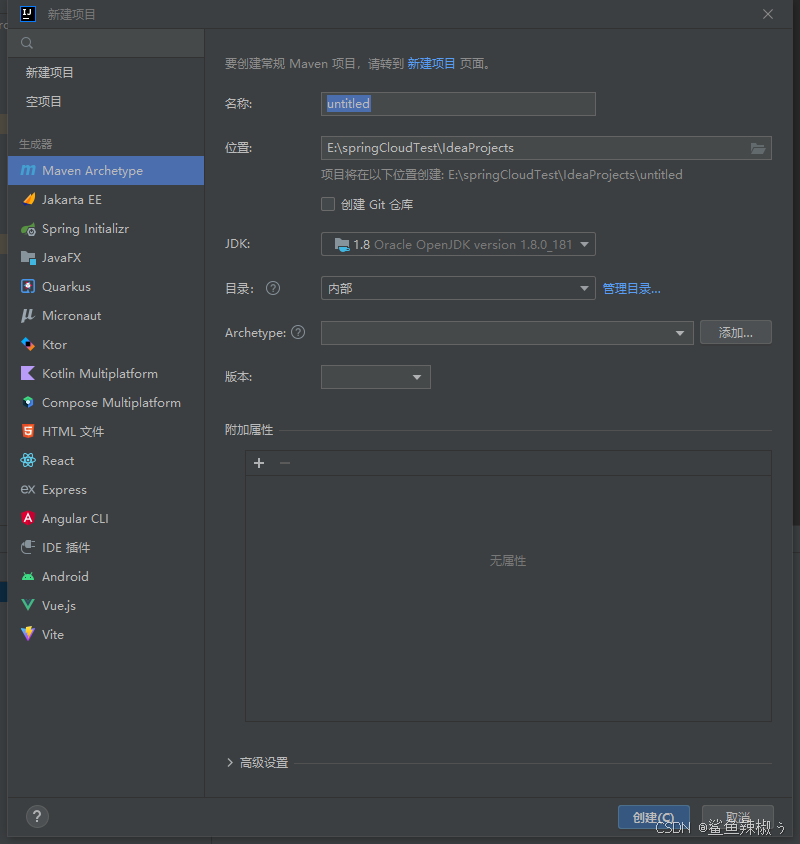Screen dimensions: 800x844
Task: Choose the Jakarta EE generator icon
Action: pyautogui.click(x=28, y=200)
